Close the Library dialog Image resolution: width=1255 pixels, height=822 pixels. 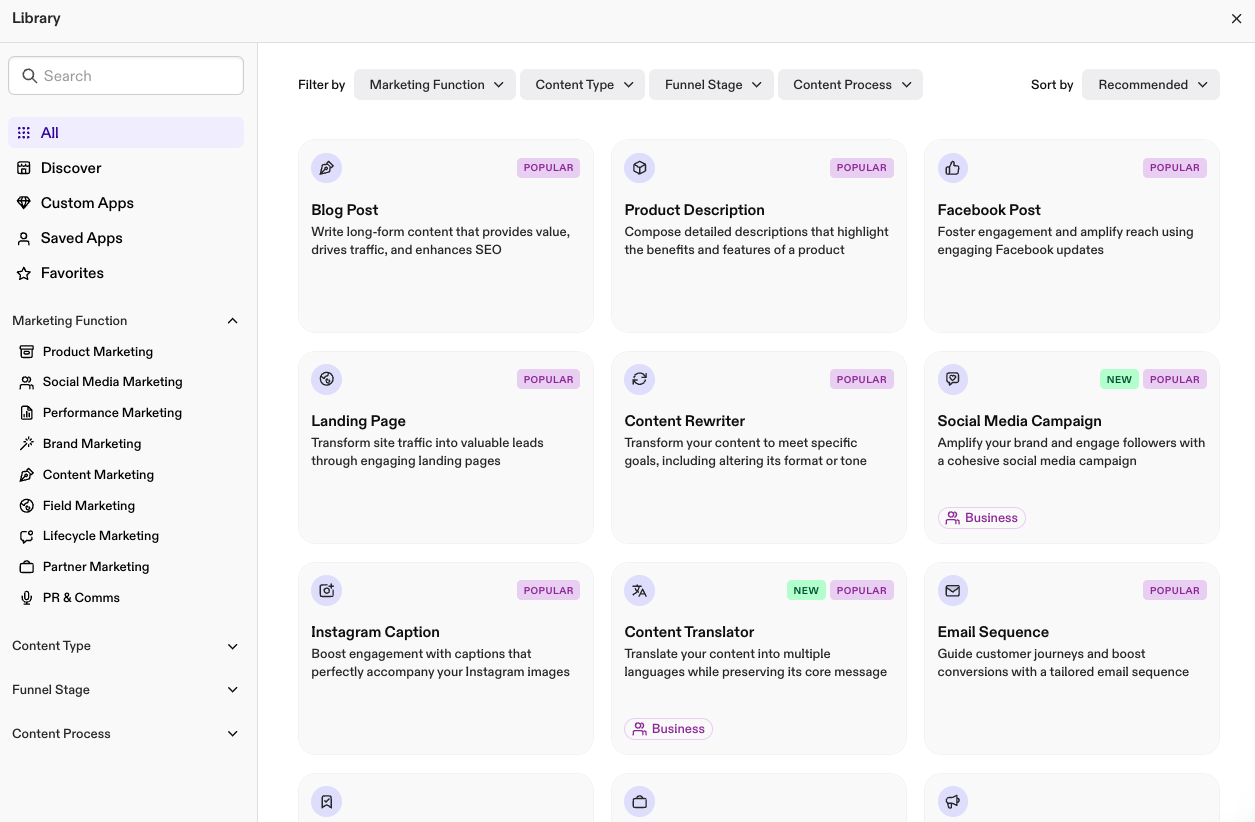point(1236,19)
